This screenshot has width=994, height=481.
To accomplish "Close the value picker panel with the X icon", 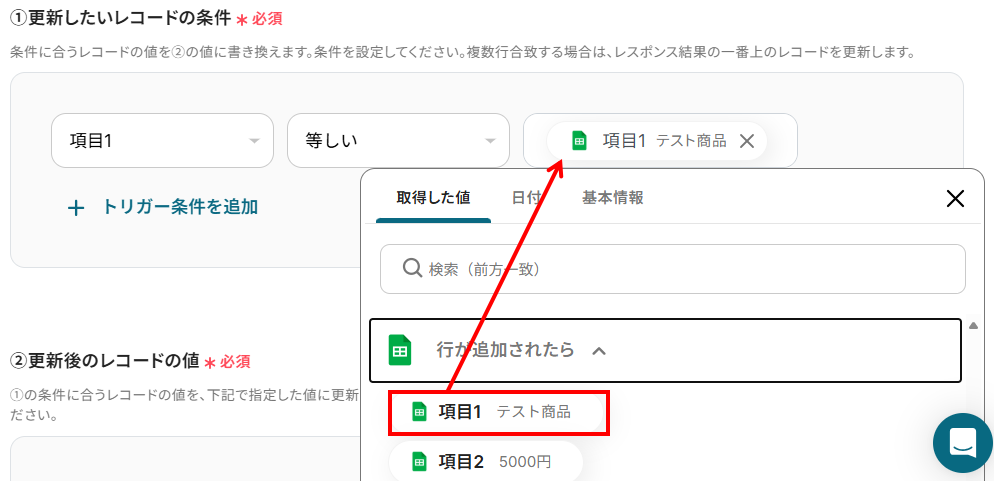I will [x=955, y=198].
